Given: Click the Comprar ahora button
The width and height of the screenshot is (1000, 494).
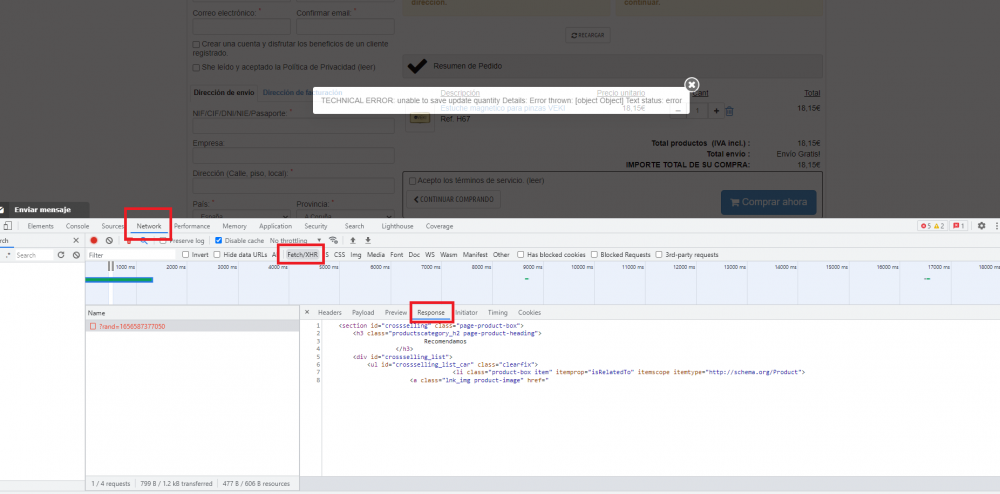Looking at the screenshot, I should [x=768, y=202].
